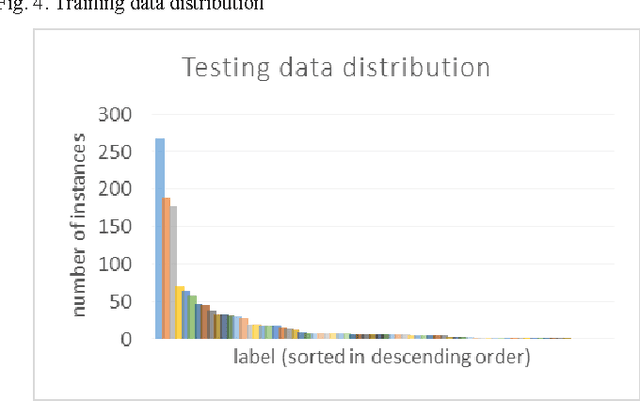Image resolution: width=640 pixels, height=401 pixels.
Task: Click the 300 y-axis tick label
Action: point(116,115)
